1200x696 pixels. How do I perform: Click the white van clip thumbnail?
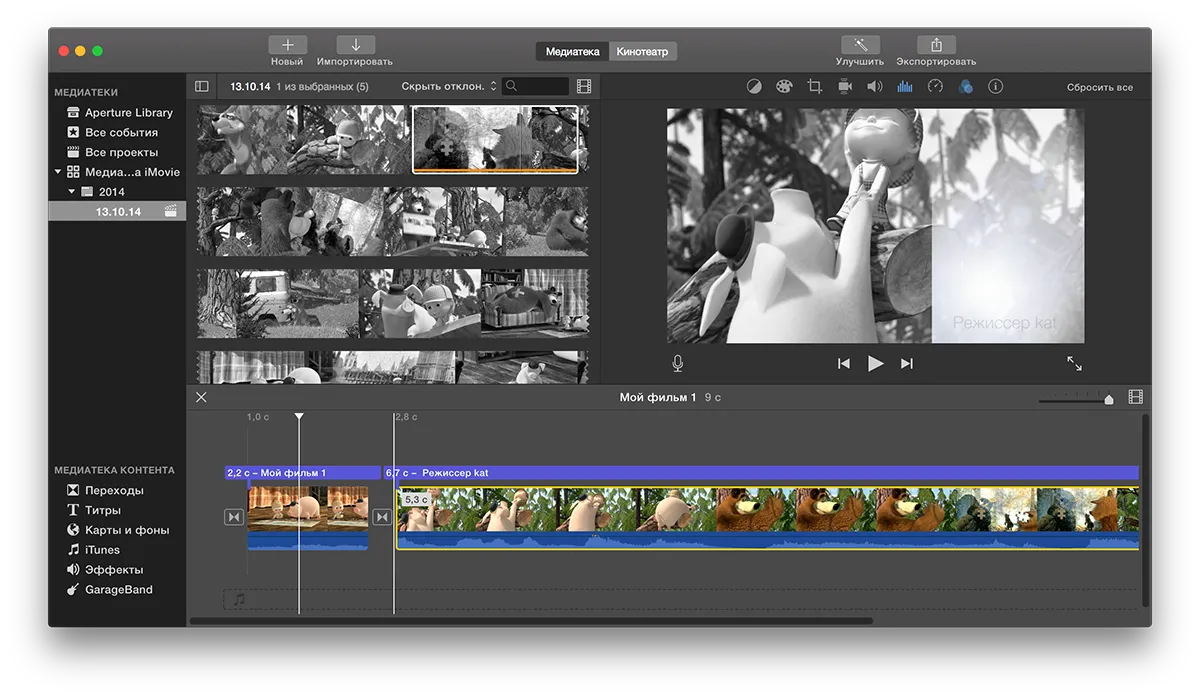coord(278,303)
